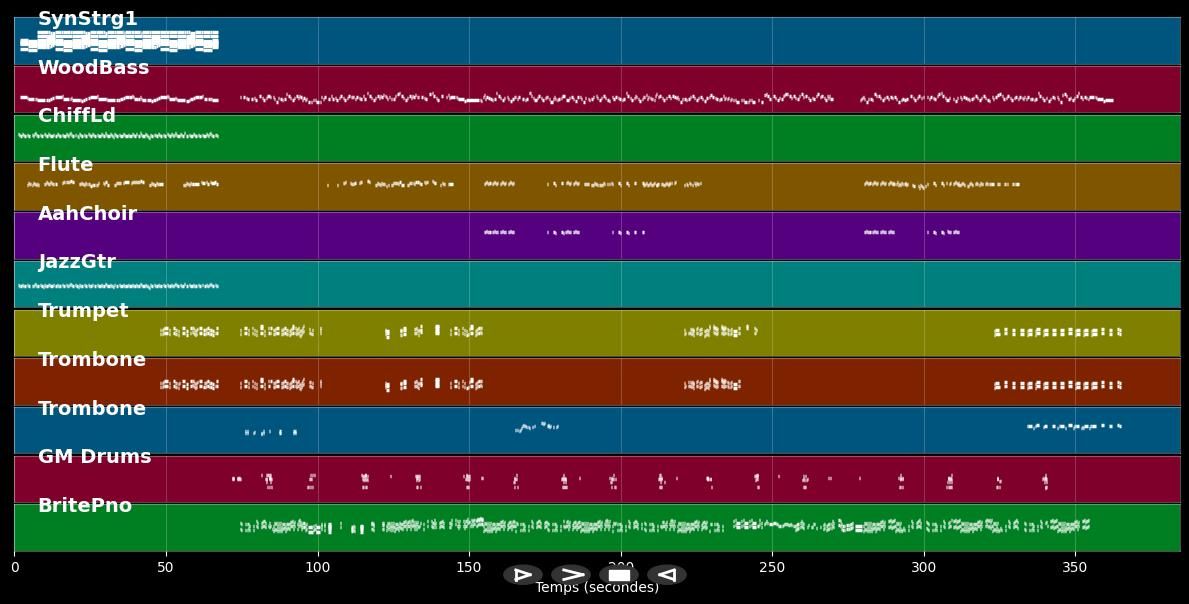This screenshot has width=1189, height=604.
Task: Click the 50 second mark on the axis
Action: click(165, 567)
